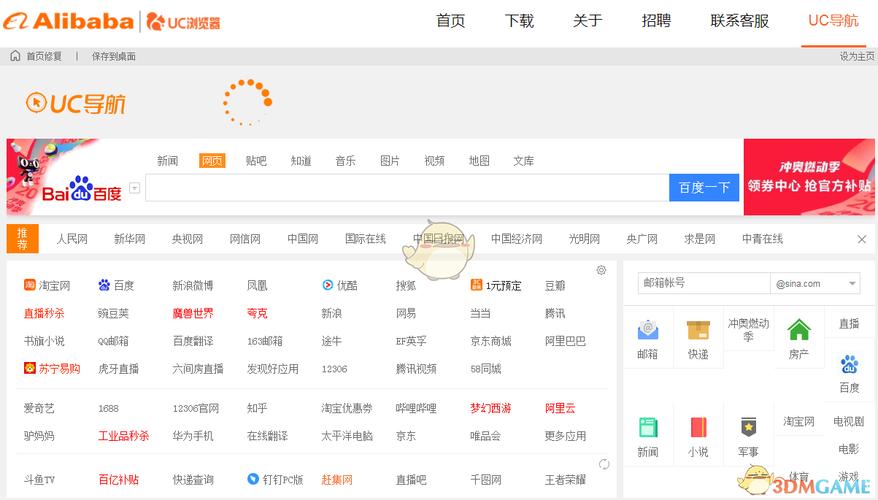
Task: Open the settings gear in site grid
Action: point(601,270)
